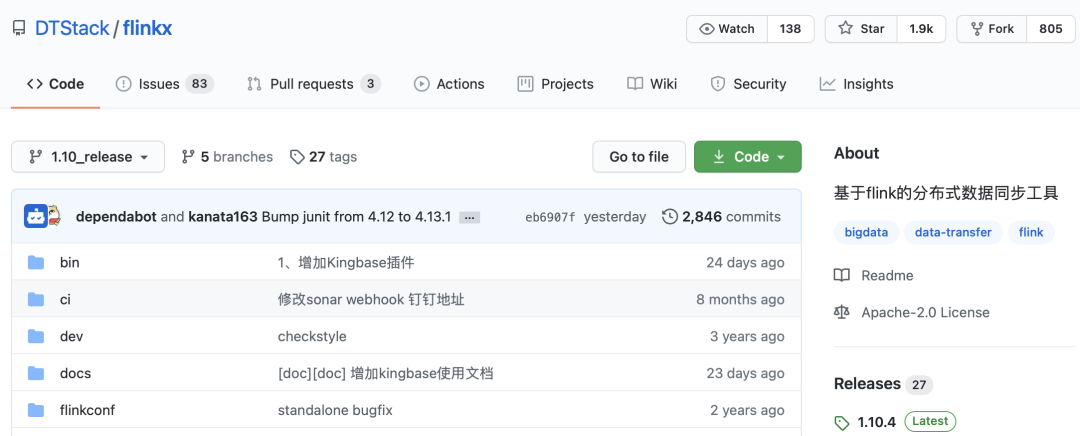The image size is (1080, 436).
Task: Click the Apache license scale icon
Action: (x=842, y=312)
